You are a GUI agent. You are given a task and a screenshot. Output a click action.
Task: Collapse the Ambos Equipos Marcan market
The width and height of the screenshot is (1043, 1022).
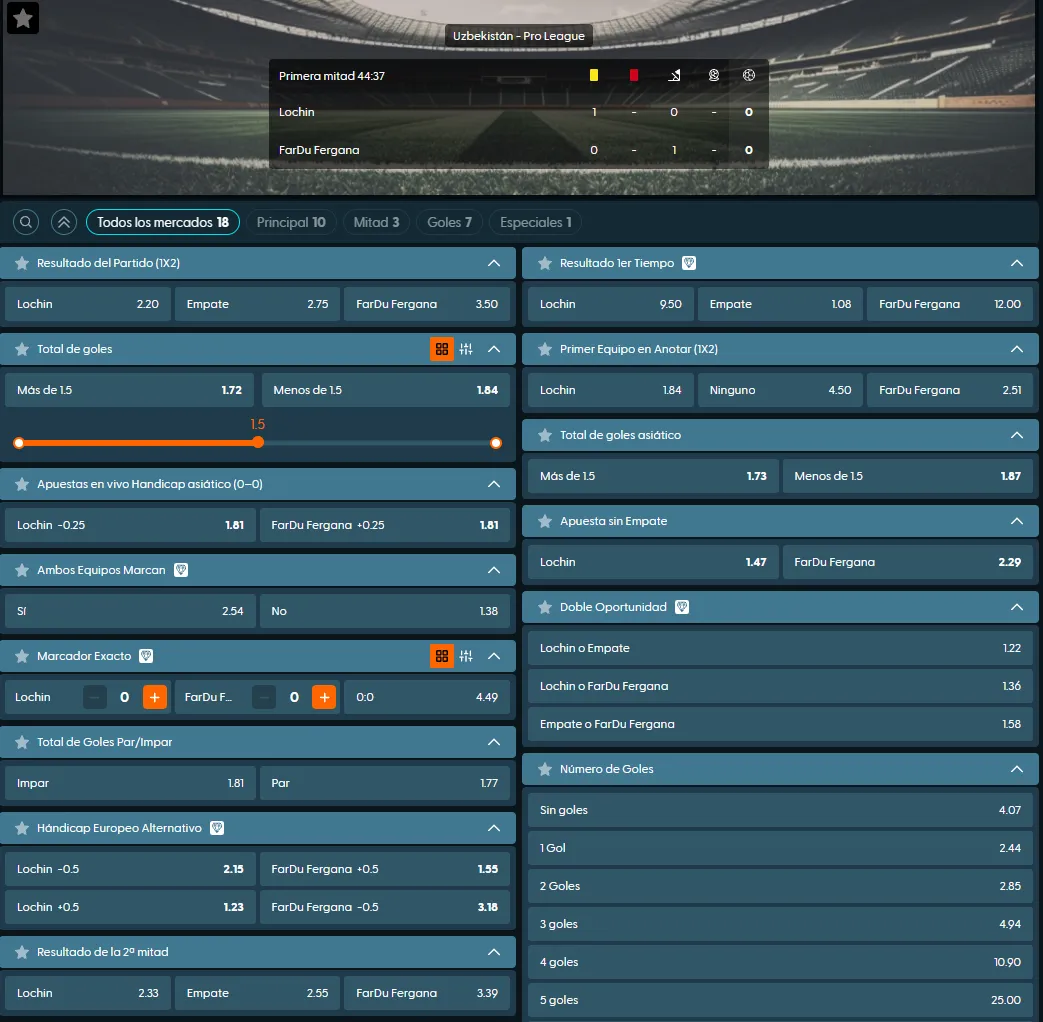494,570
